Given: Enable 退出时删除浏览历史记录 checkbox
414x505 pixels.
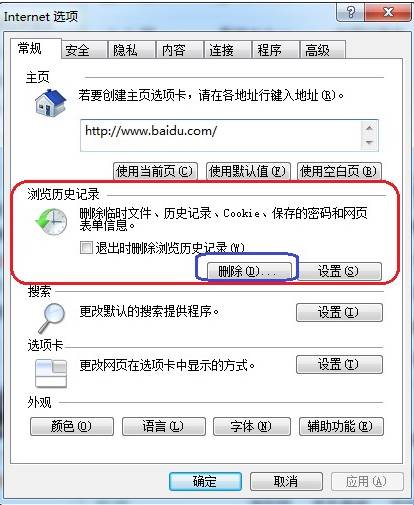Looking at the screenshot, I should 86,248.
